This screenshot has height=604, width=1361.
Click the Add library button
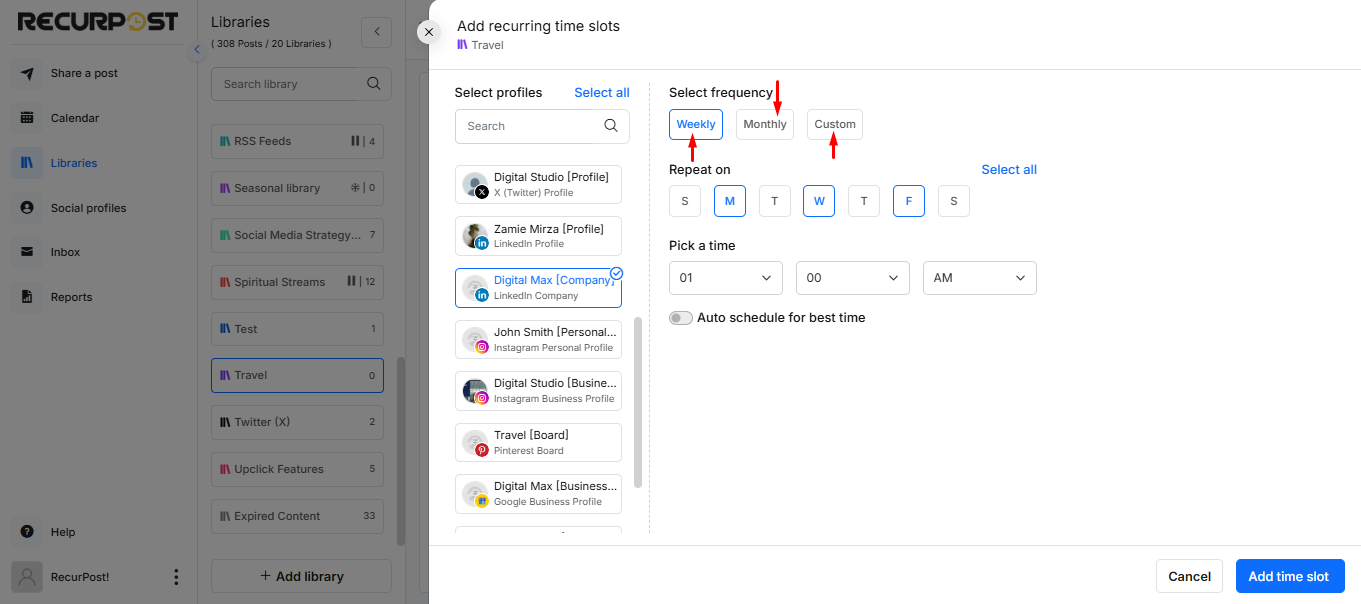click(x=301, y=576)
